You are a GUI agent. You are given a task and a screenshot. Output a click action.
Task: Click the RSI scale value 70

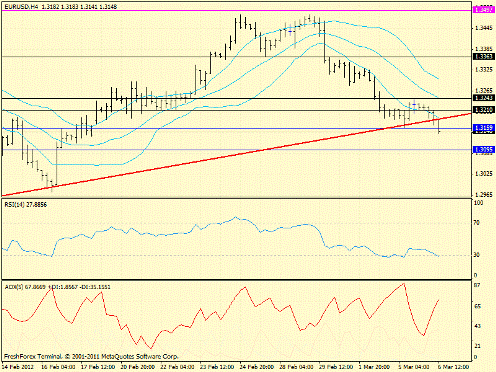477,223
